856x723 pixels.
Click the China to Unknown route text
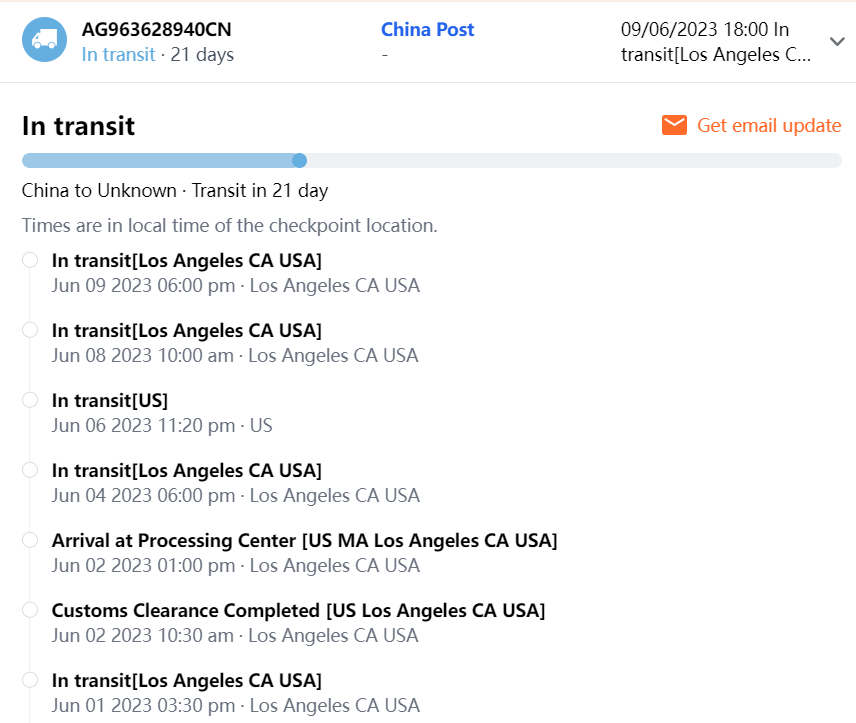[x=175, y=190]
